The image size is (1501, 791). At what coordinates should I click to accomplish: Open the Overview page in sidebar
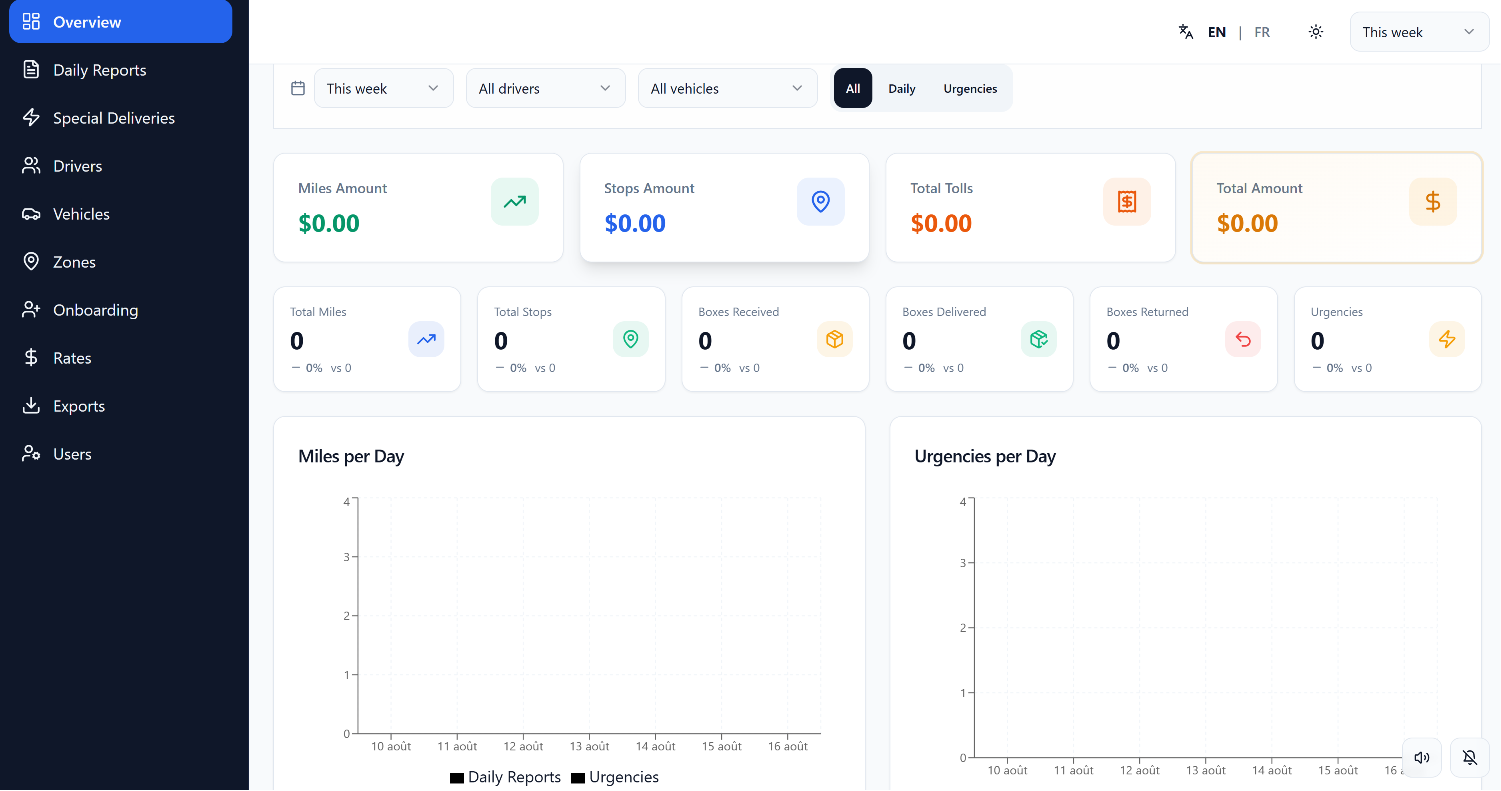point(120,22)
